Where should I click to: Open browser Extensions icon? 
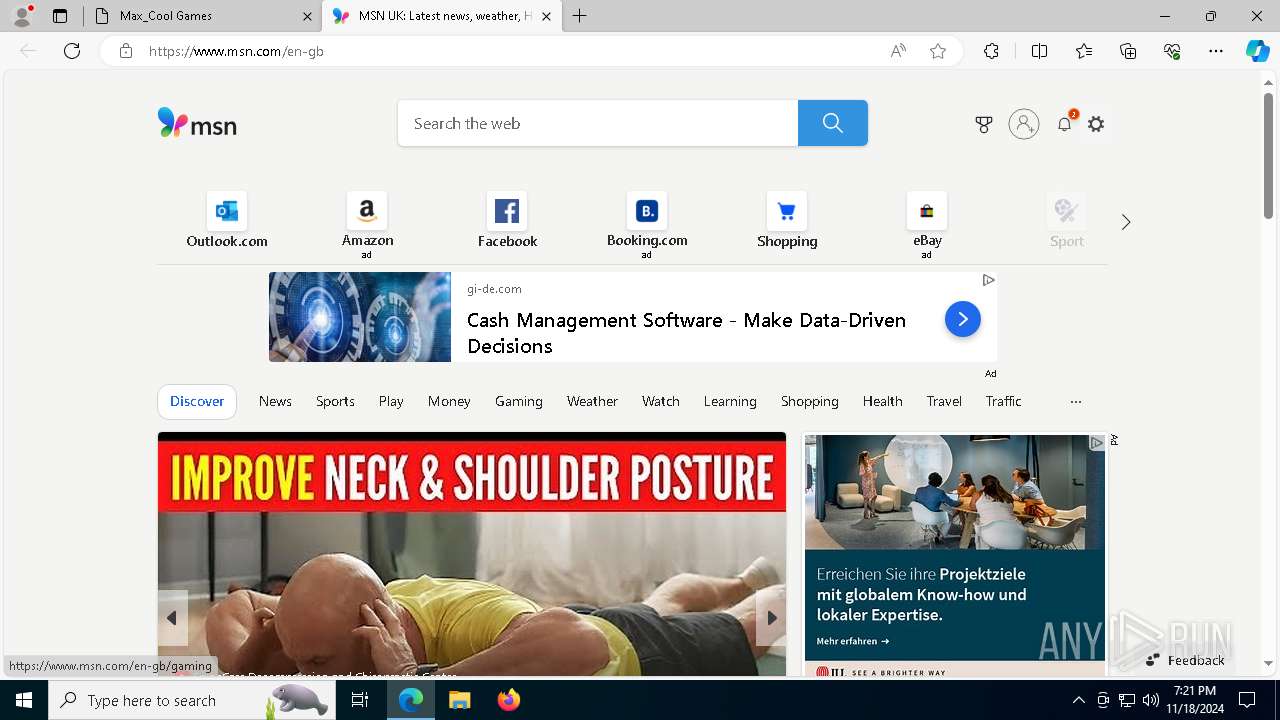pyautogui.click(x=991, y=51)
